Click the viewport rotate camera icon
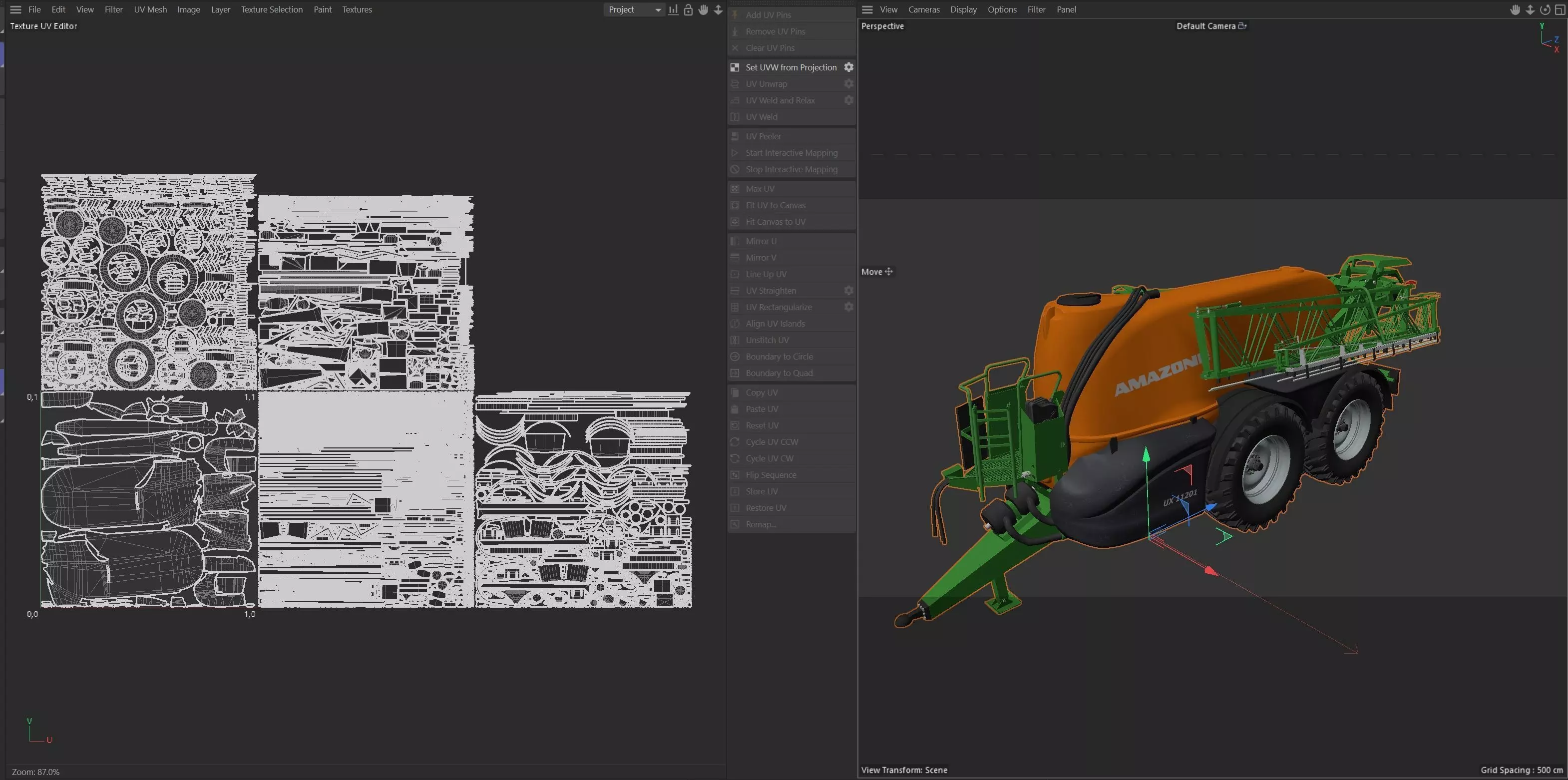 [1545, 10]
